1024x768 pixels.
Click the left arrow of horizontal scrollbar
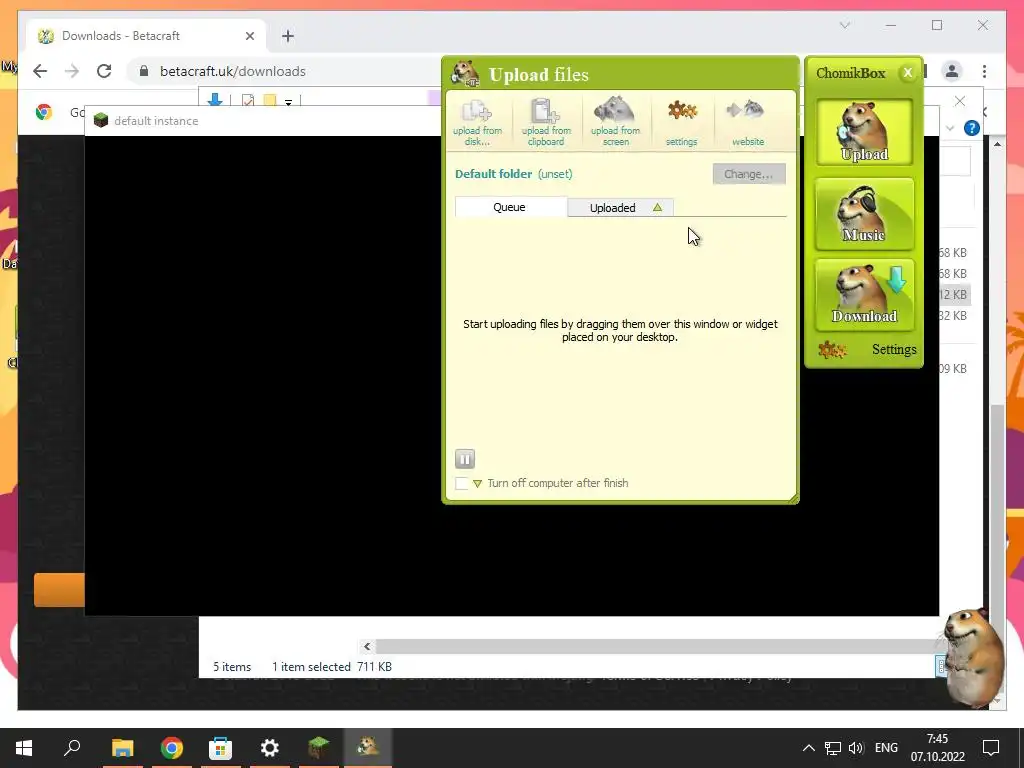click(367, 647)
